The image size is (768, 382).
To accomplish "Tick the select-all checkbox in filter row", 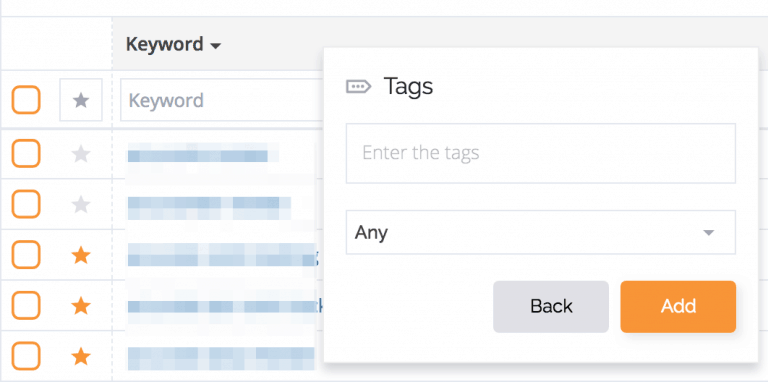I will click(x=26, y=100).
